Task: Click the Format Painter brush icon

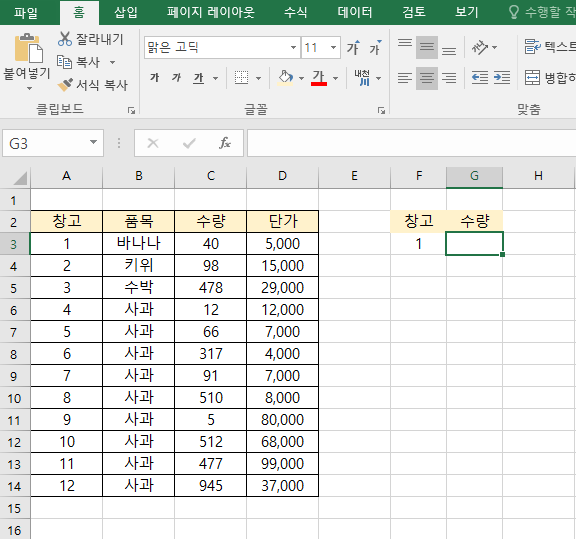Action: pyautogui.click(x=65, y=85)
